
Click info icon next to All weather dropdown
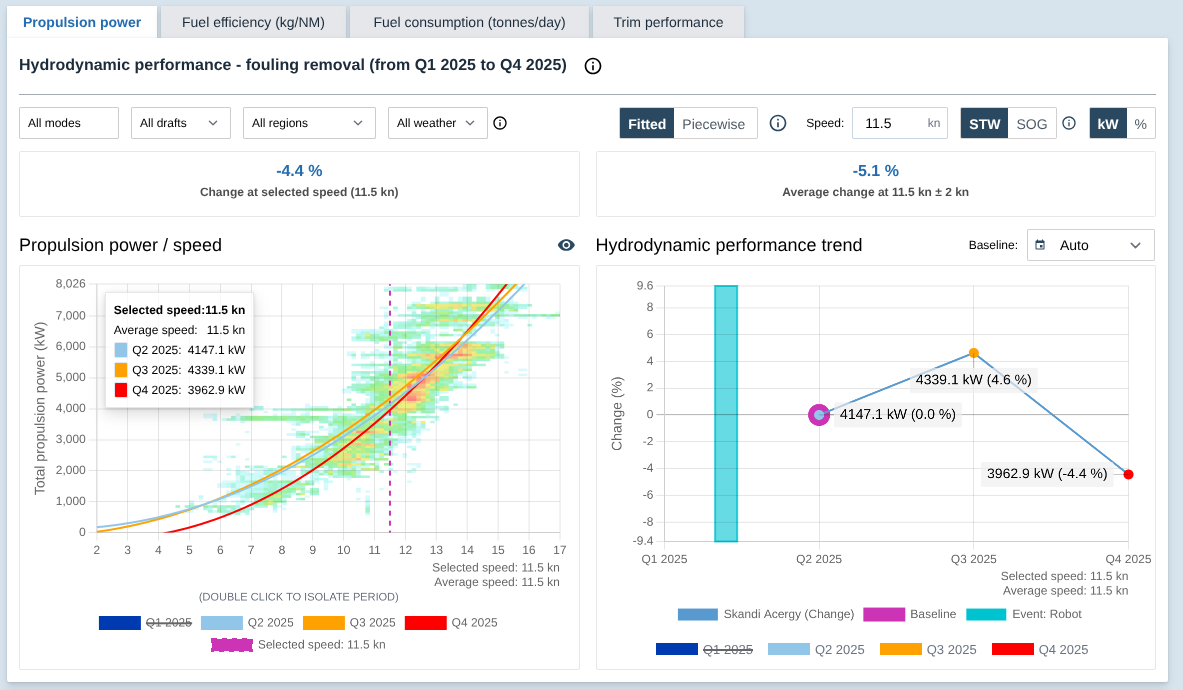coord(499,123)
